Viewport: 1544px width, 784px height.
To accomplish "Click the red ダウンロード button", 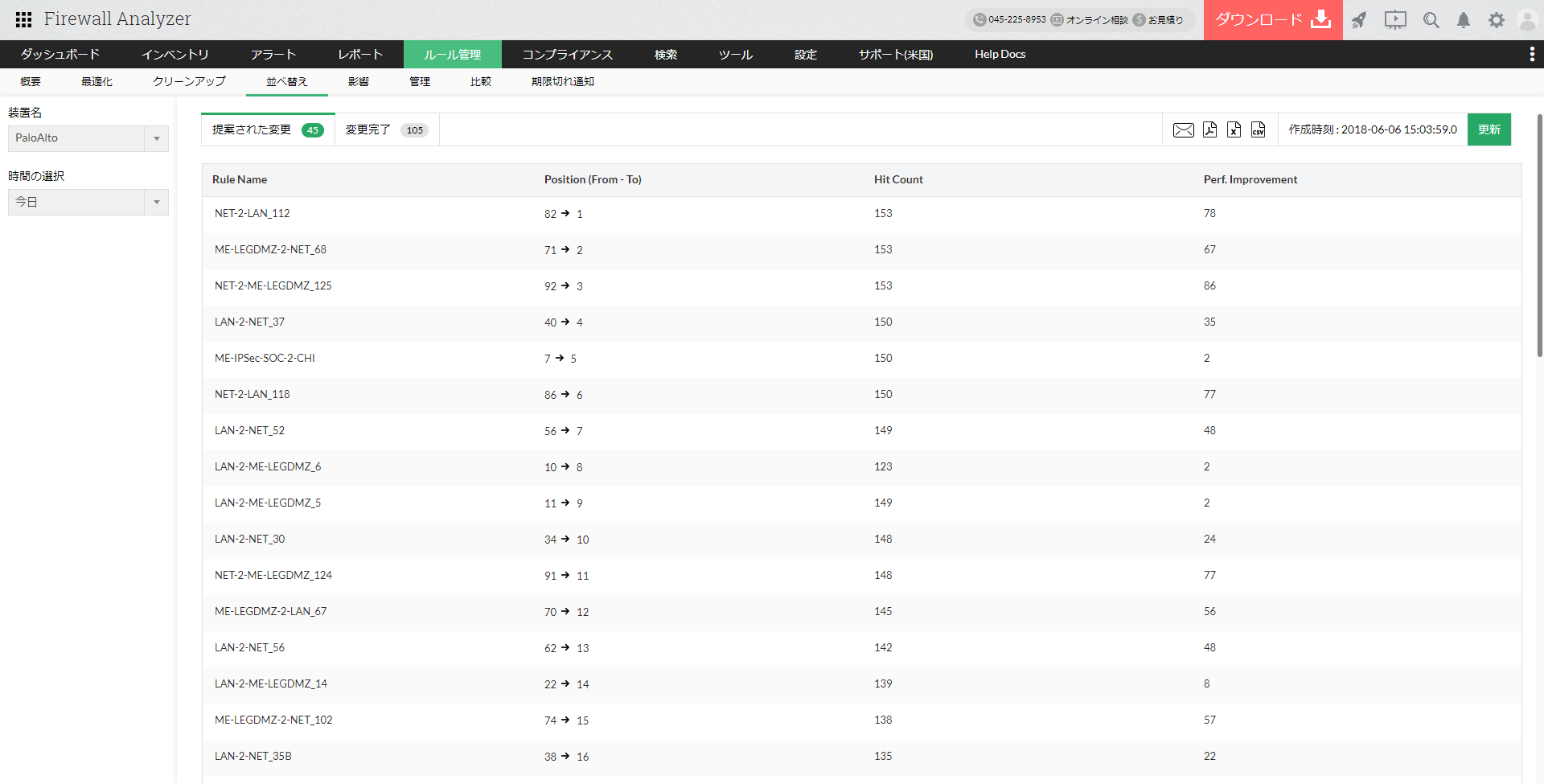I will point(1273,19).
